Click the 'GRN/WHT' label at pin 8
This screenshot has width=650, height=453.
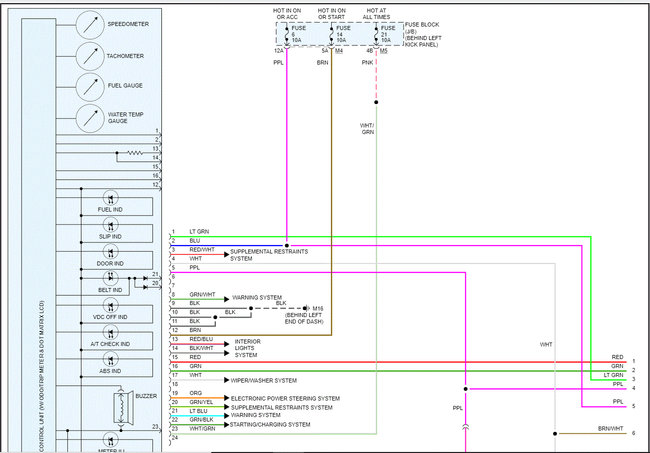(x=203, y=295)
